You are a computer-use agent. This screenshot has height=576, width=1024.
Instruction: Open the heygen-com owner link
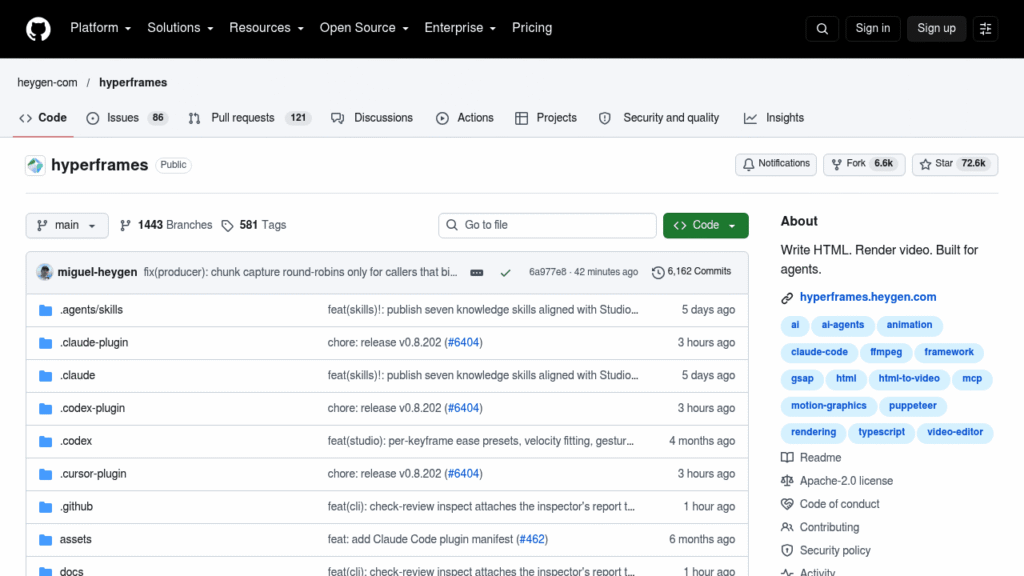coord(47,83)
